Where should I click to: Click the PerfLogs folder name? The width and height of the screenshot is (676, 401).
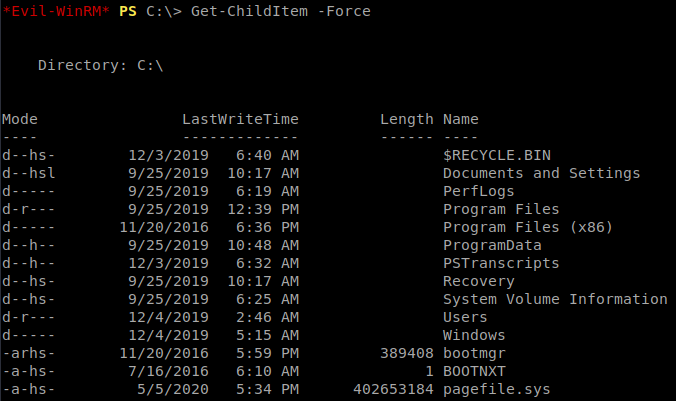coord(479,191)
